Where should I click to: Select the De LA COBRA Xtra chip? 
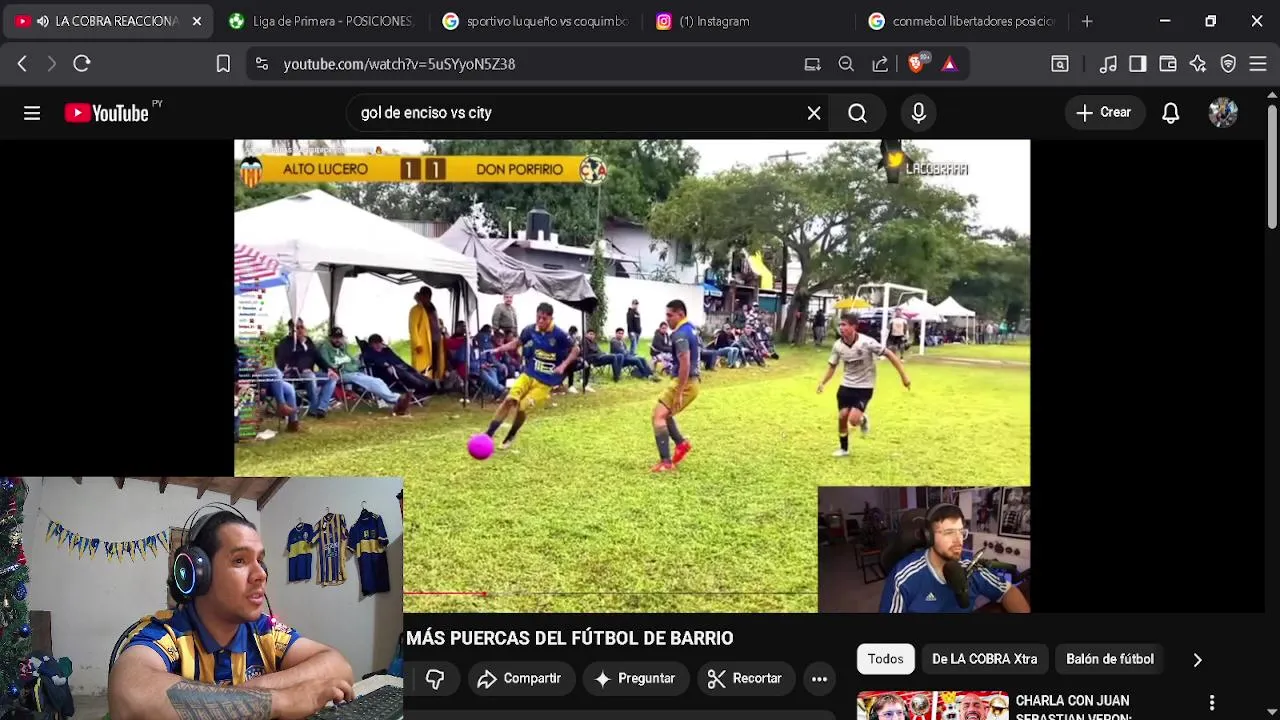click(x=984, y=659)
